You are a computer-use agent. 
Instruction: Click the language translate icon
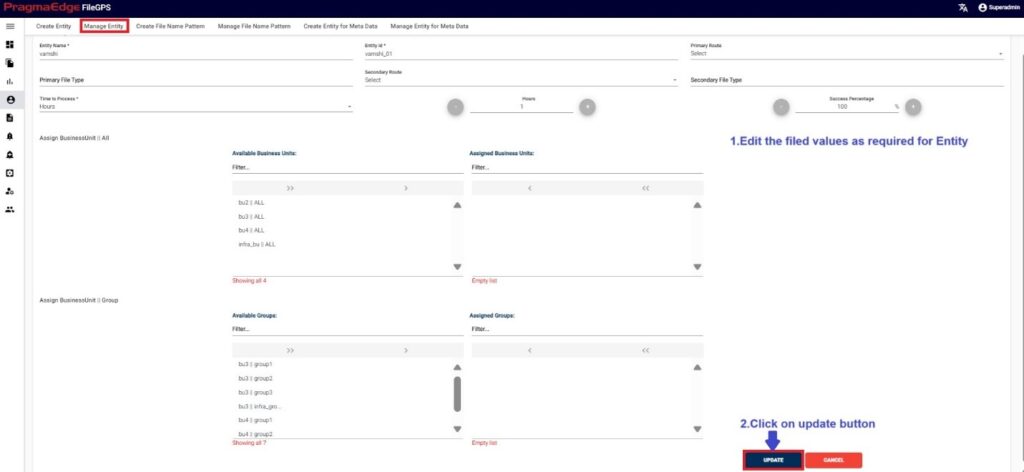coord(963,8)
